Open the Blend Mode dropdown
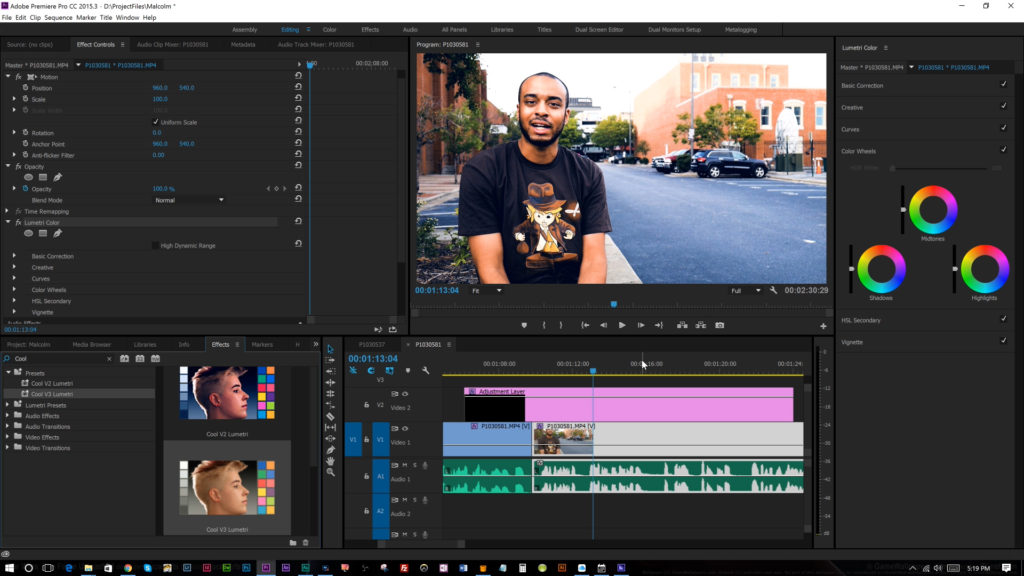This screenshot has height=576, width=1024. (189, 200)
